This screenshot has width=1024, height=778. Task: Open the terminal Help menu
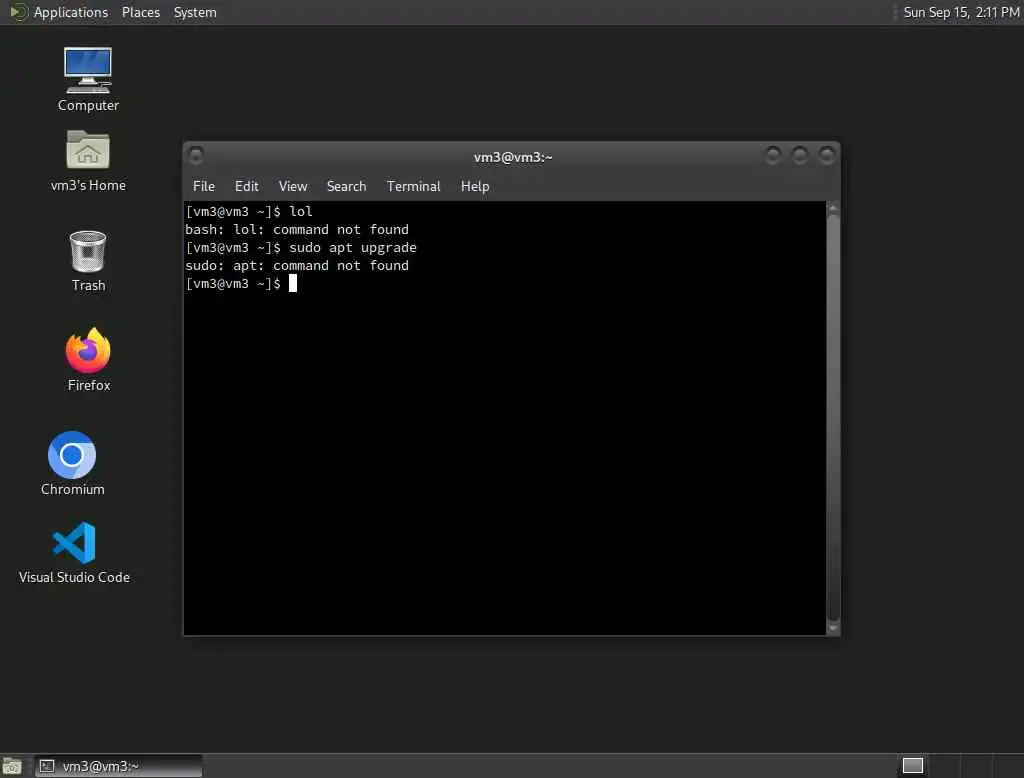pyautogui.click(x=475, y=186)
